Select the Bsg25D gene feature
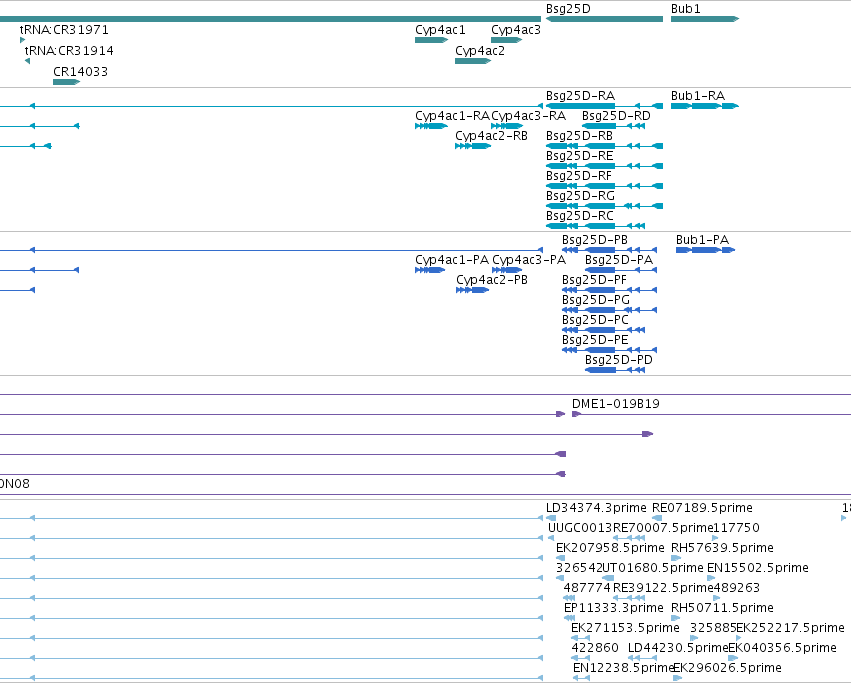 604,19
